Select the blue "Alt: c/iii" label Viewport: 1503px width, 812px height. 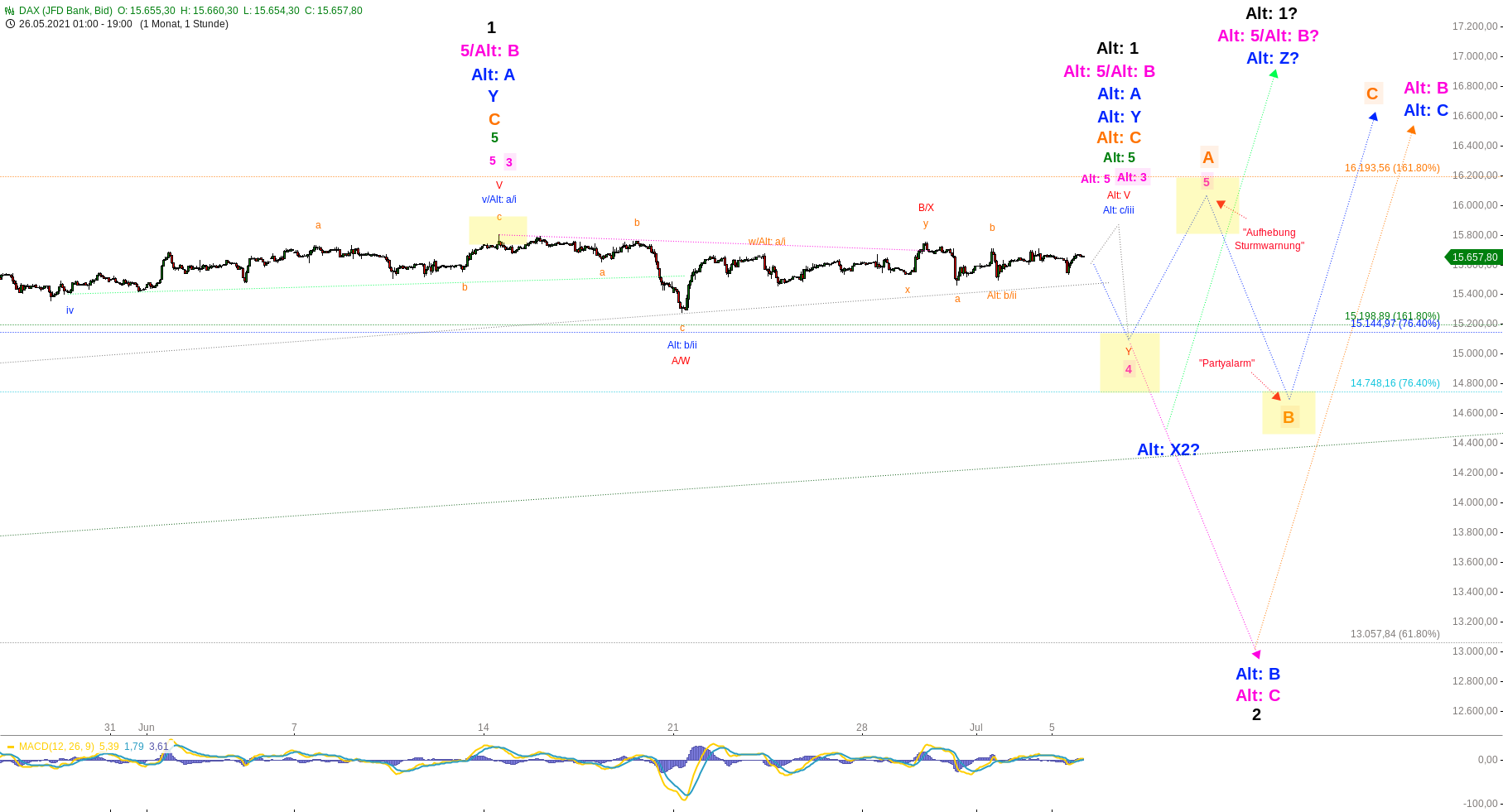tap(1118, 210)
